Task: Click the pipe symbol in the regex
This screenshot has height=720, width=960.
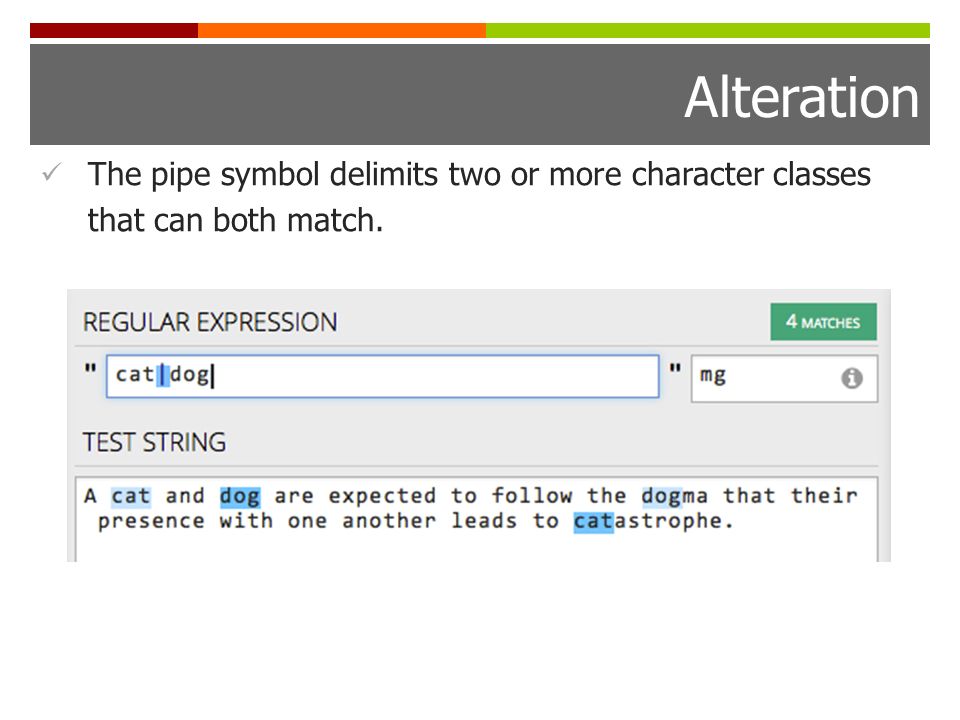Action: coord(163,375)
